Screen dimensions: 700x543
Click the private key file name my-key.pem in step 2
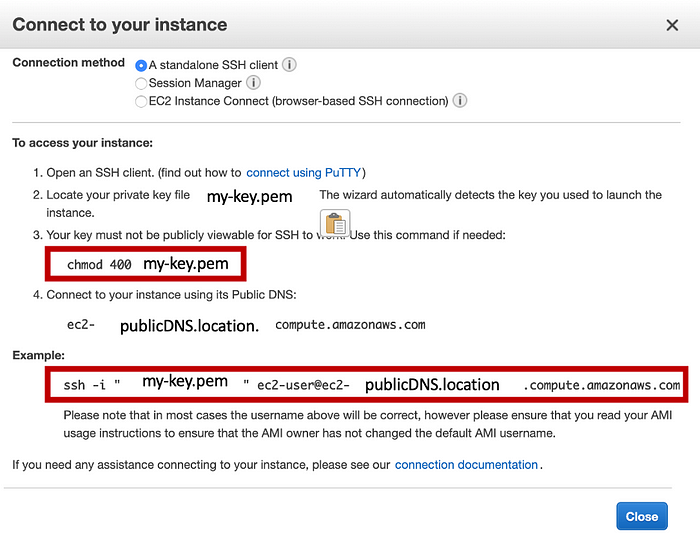[x=250, y=196]
